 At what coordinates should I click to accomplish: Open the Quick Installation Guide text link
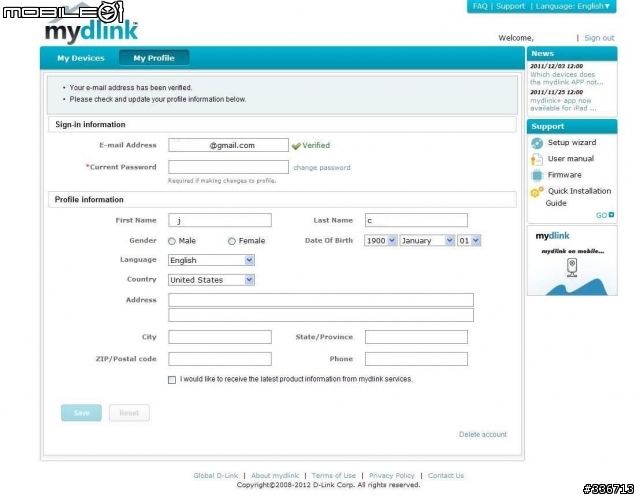(578, 197)
